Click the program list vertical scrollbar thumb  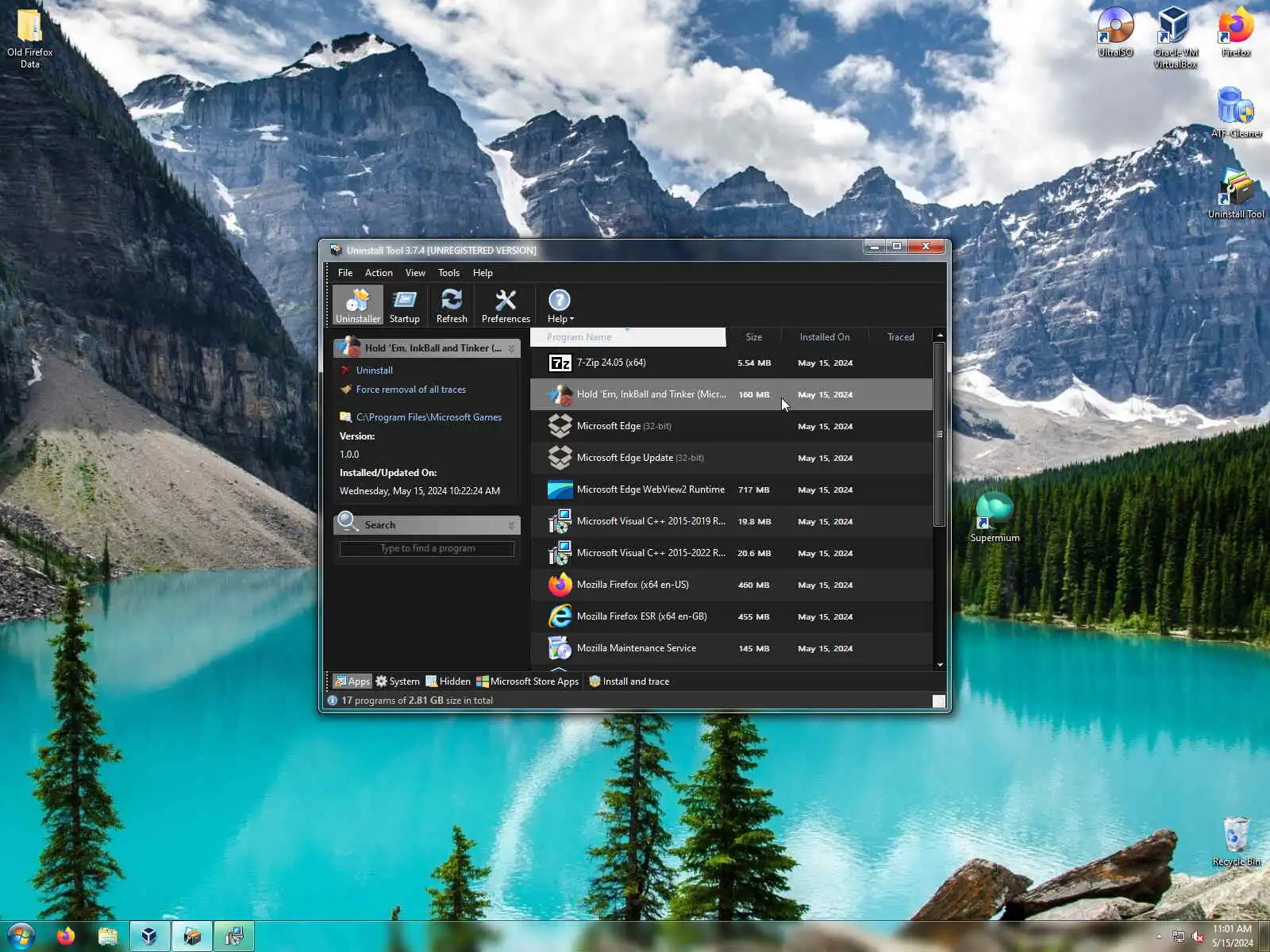point(940,434)
